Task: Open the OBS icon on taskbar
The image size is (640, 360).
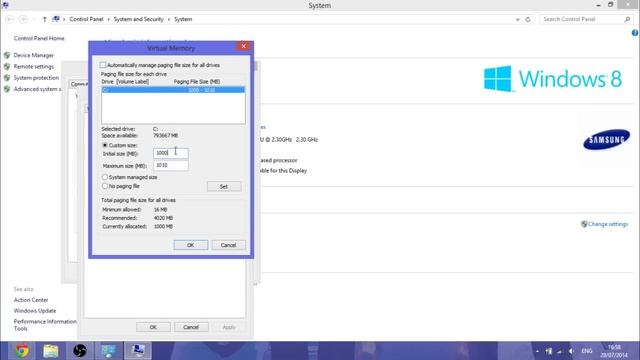Action: [80, 351]
